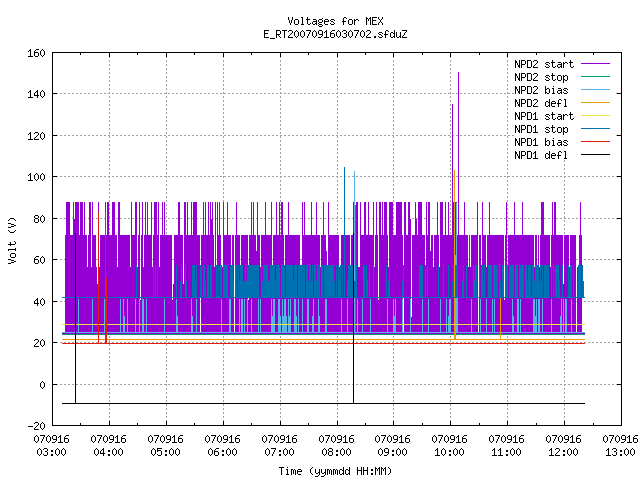This screenshot has width=640, height=480.
Task: Click the purple NPD2 start legend line
Action: 596,64
